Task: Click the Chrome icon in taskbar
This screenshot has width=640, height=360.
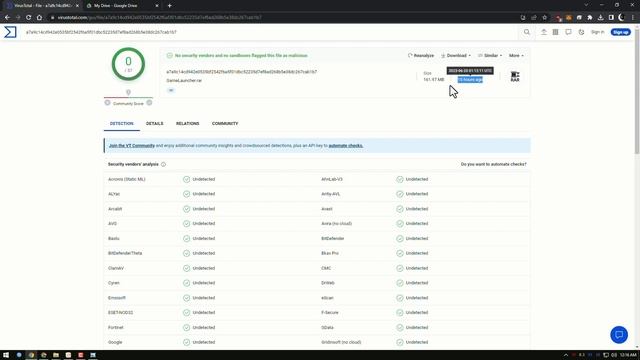Action: coord(31,355)
